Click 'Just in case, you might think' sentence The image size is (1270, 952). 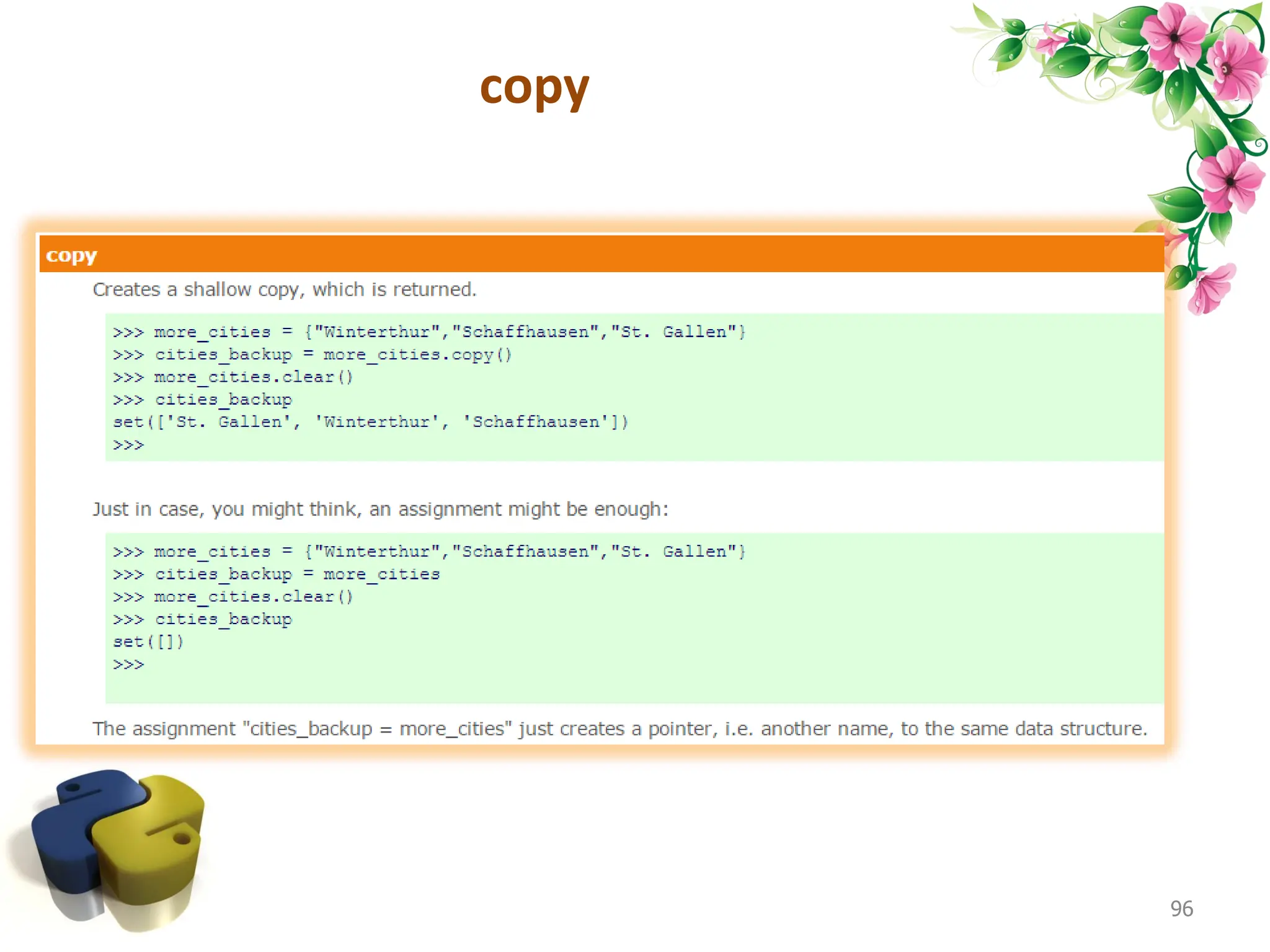380,509
